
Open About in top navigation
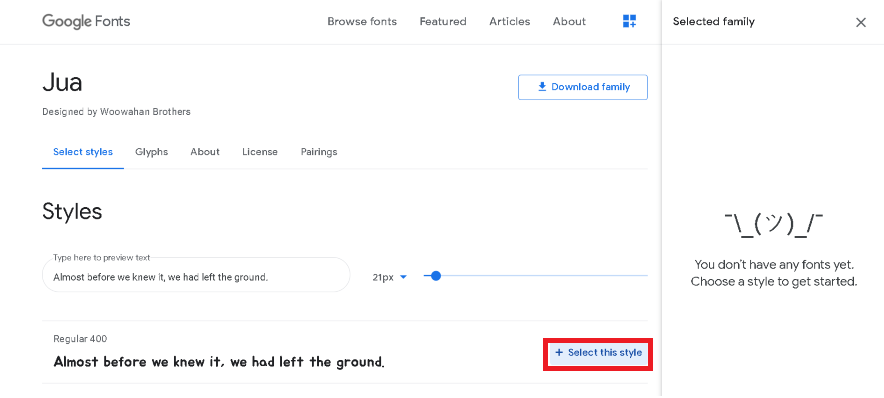(569, 21)
